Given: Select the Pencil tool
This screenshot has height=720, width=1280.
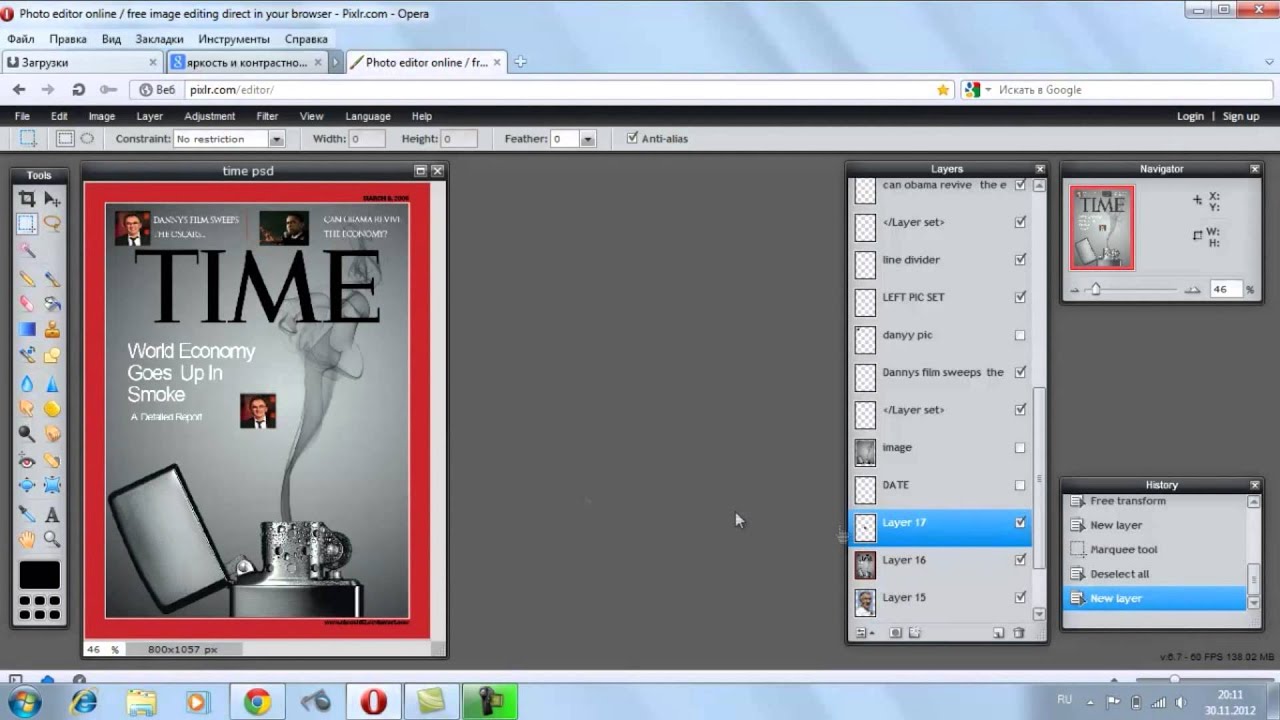Looking at the screenshot, I should (27, 278).
